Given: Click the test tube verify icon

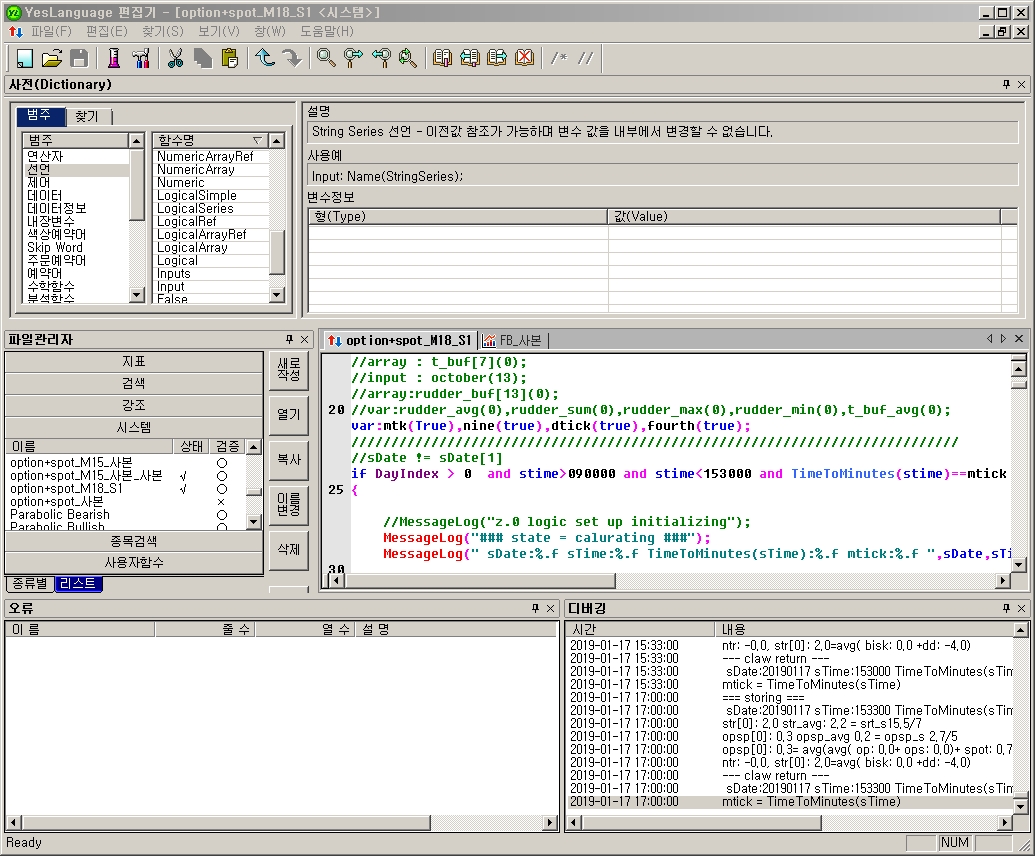Looking at the screenshot, I should [114, 58].
